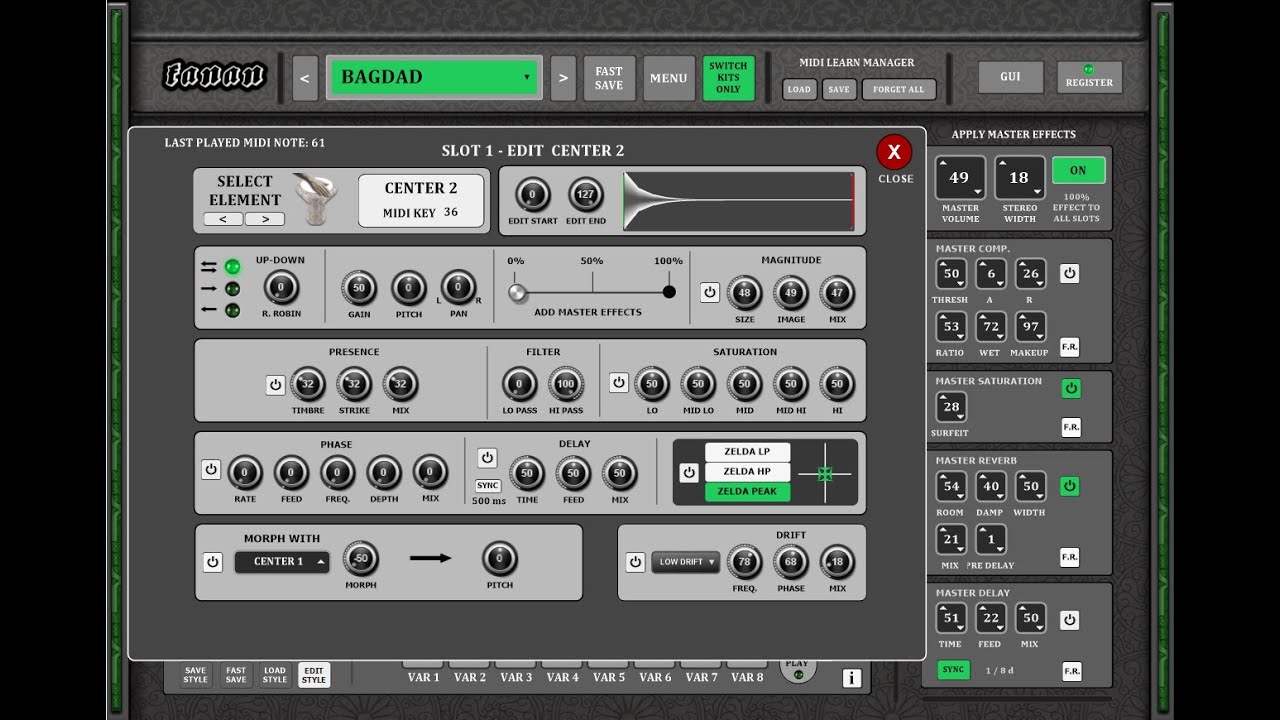Select the forward direction LED

click(x=232, y=289)
